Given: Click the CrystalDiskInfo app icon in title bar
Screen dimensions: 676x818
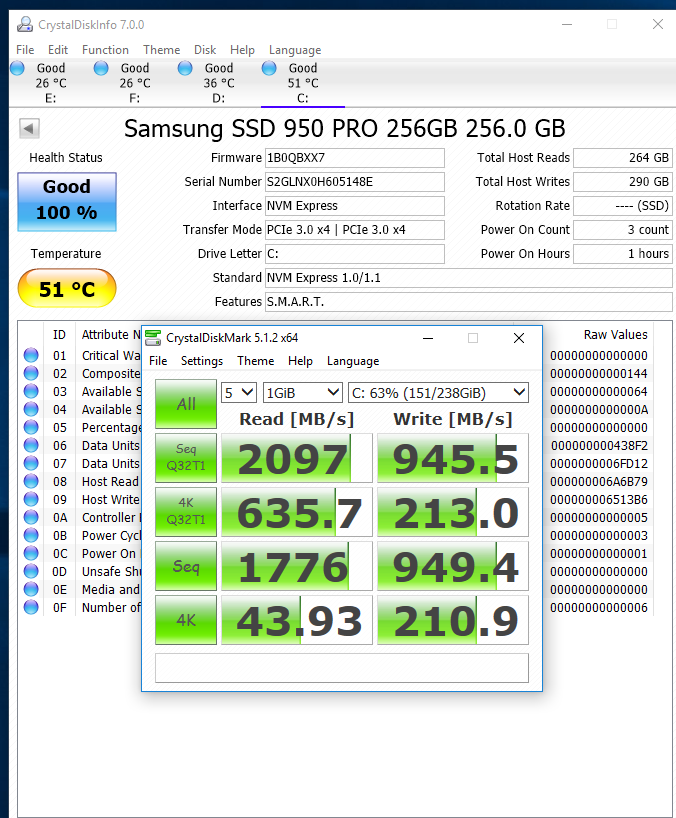Looking at the screenshot, I should pos(25,25).
